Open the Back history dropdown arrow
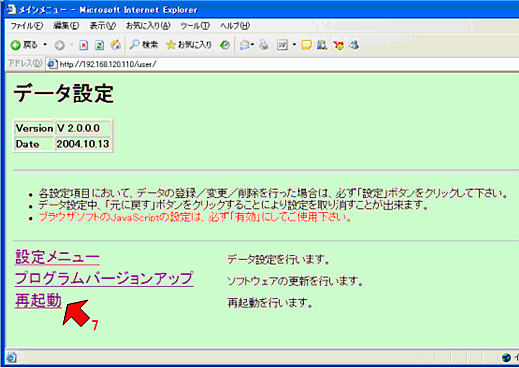519x368 pixels. coord(45,45)
